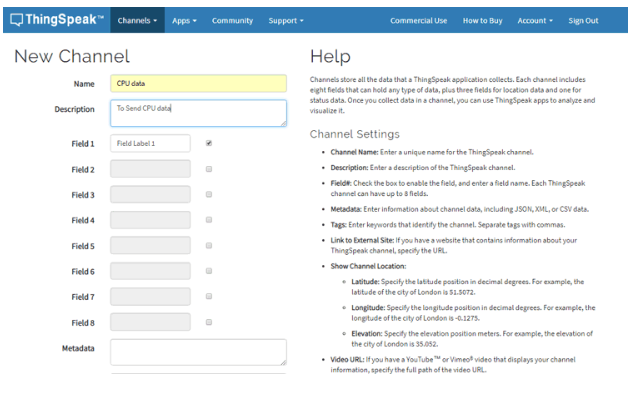Uncheck the Field 1 checkbox
Viewport: 635px width, 396px height.
tap(209, 143)
